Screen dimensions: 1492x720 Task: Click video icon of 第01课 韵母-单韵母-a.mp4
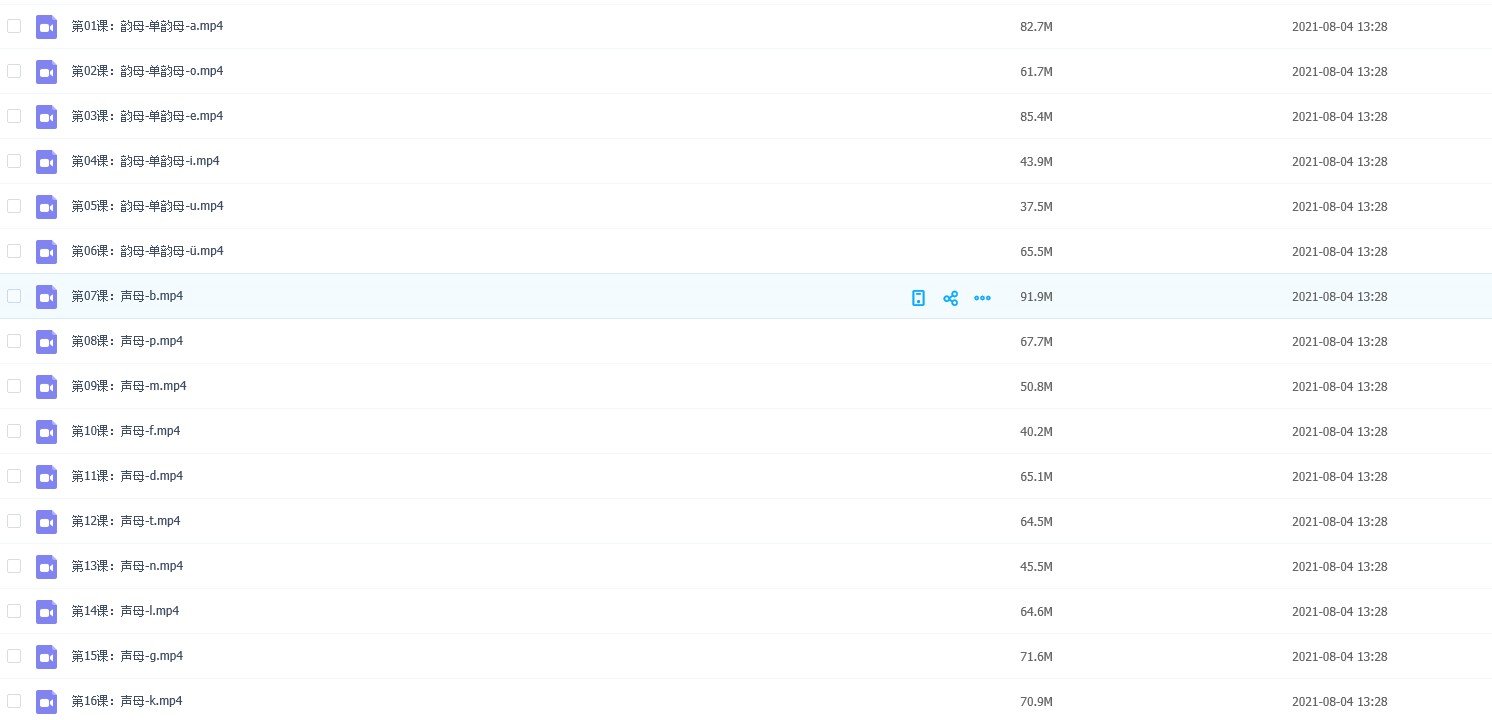coord(46,27)
